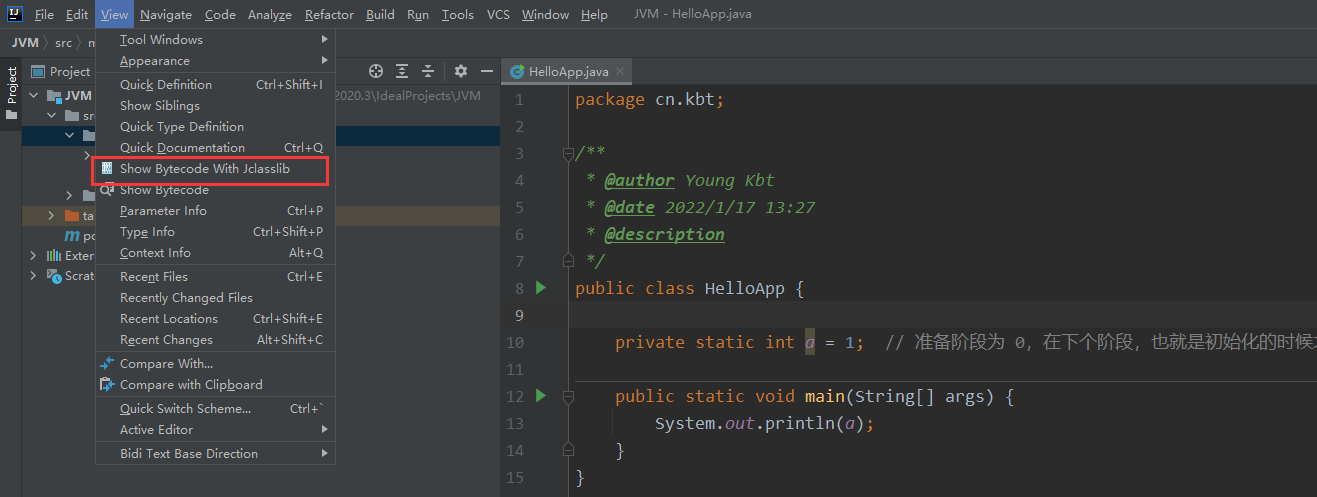1317x497 pixels.
Task: Choose Quick Switch Scheme...
Action: (x=215, y=409)
